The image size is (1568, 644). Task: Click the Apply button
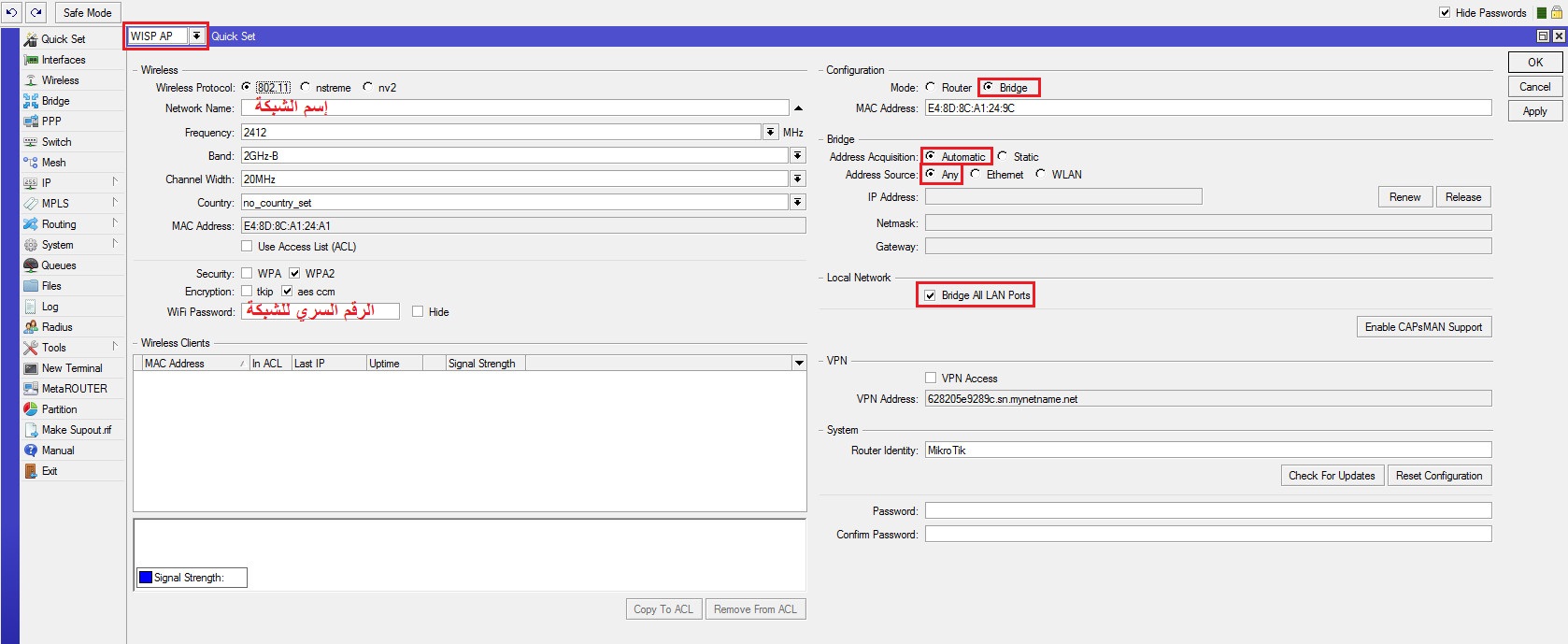(1534, 111)
